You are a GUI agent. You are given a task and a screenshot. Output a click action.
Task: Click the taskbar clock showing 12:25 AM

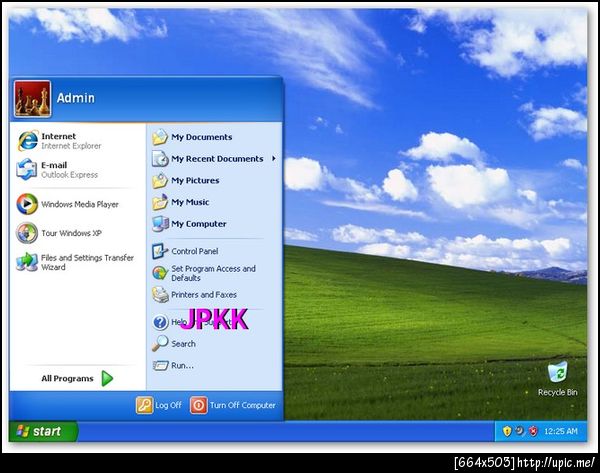(561, 431)
